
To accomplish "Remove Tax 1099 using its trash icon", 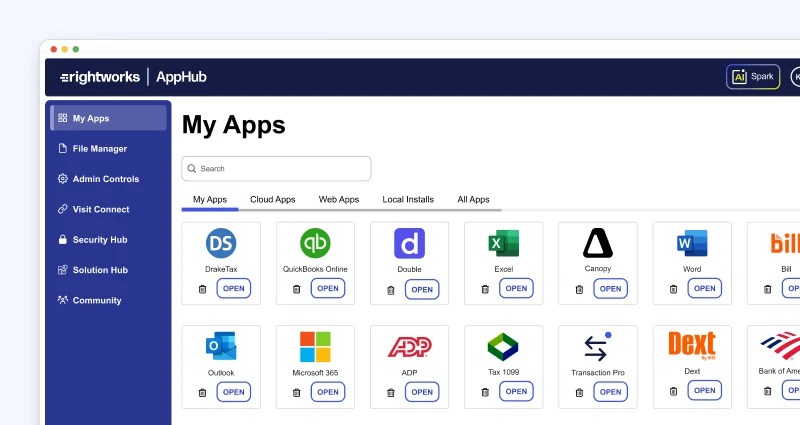I will coord(485,392).
